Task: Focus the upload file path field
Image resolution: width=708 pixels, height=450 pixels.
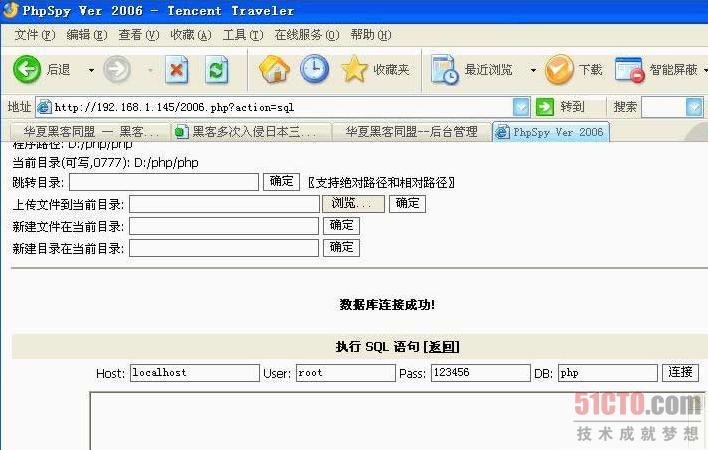Action: click(x=224, y=204)
